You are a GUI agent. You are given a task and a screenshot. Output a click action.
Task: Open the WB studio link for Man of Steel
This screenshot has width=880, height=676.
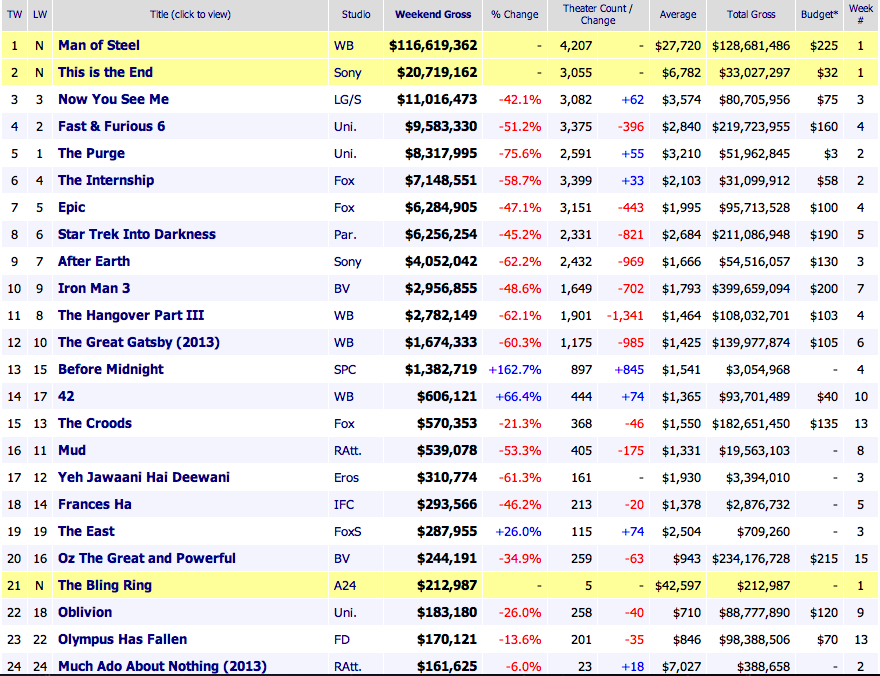coord(344,45)
